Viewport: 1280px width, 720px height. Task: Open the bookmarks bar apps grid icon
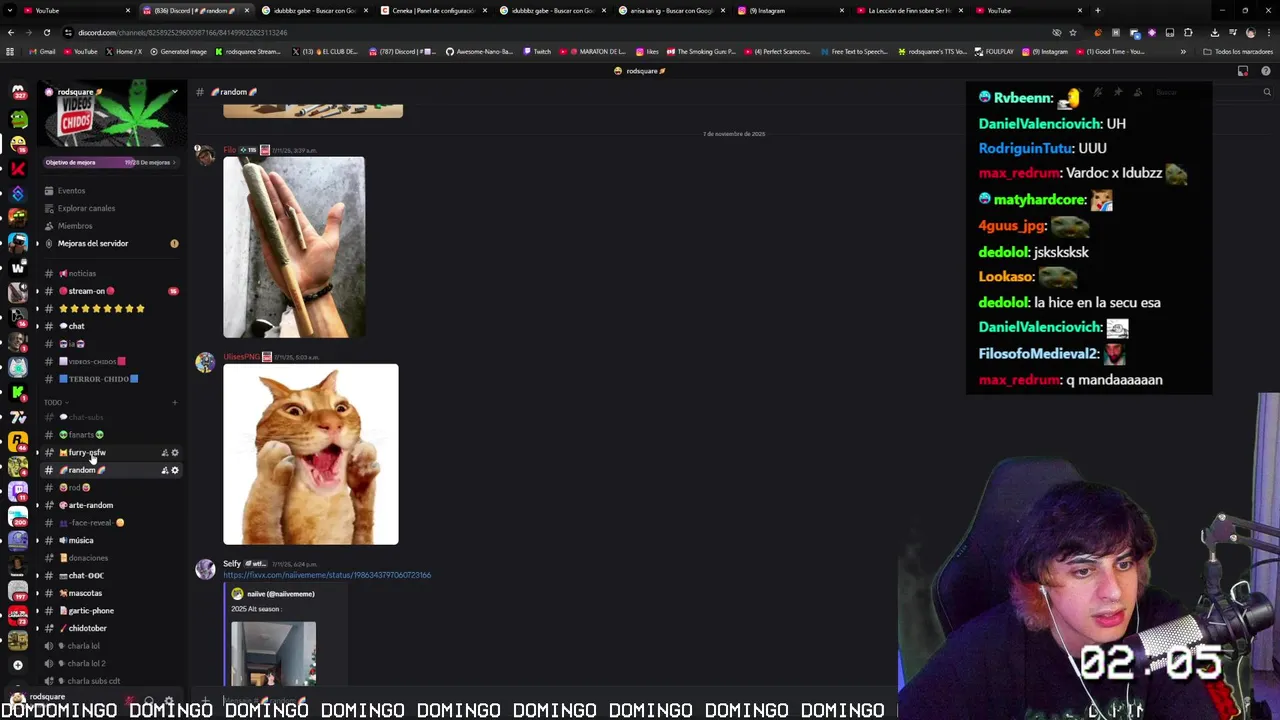coord(10,51)
